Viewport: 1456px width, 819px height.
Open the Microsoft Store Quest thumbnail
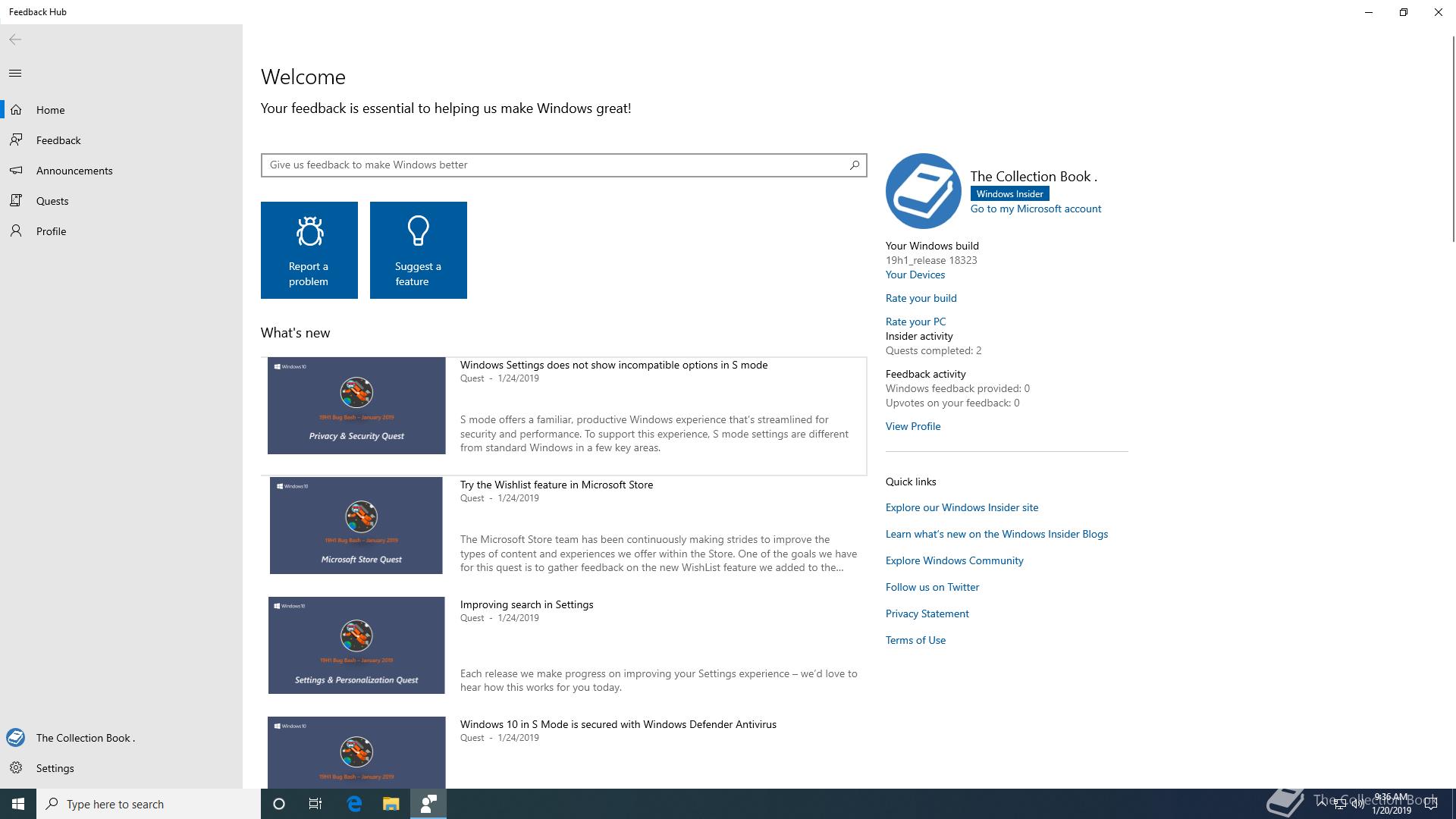tap(356, 526)
